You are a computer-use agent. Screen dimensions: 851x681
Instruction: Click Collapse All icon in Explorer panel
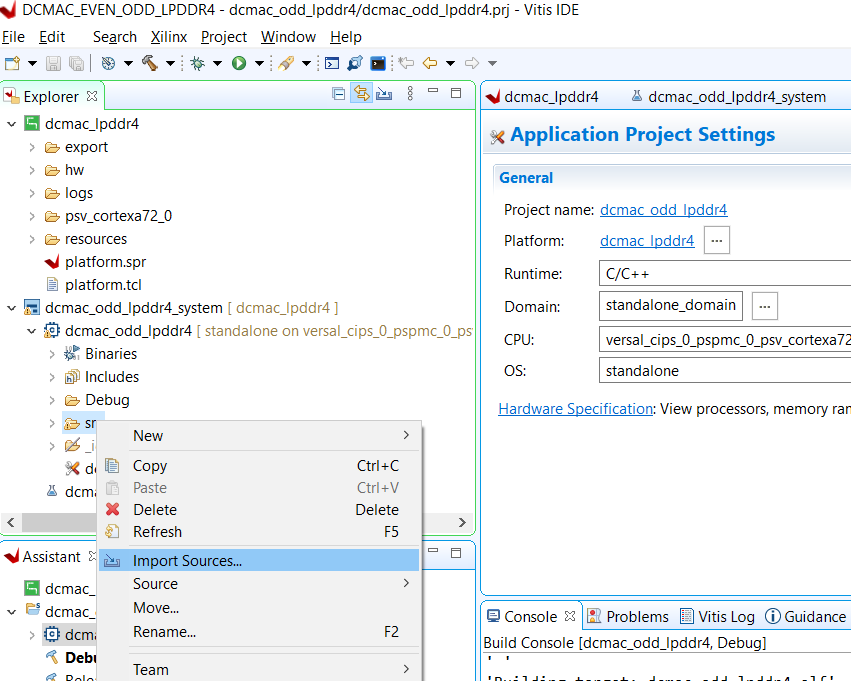pyautogui.click(x=338, y=94)
